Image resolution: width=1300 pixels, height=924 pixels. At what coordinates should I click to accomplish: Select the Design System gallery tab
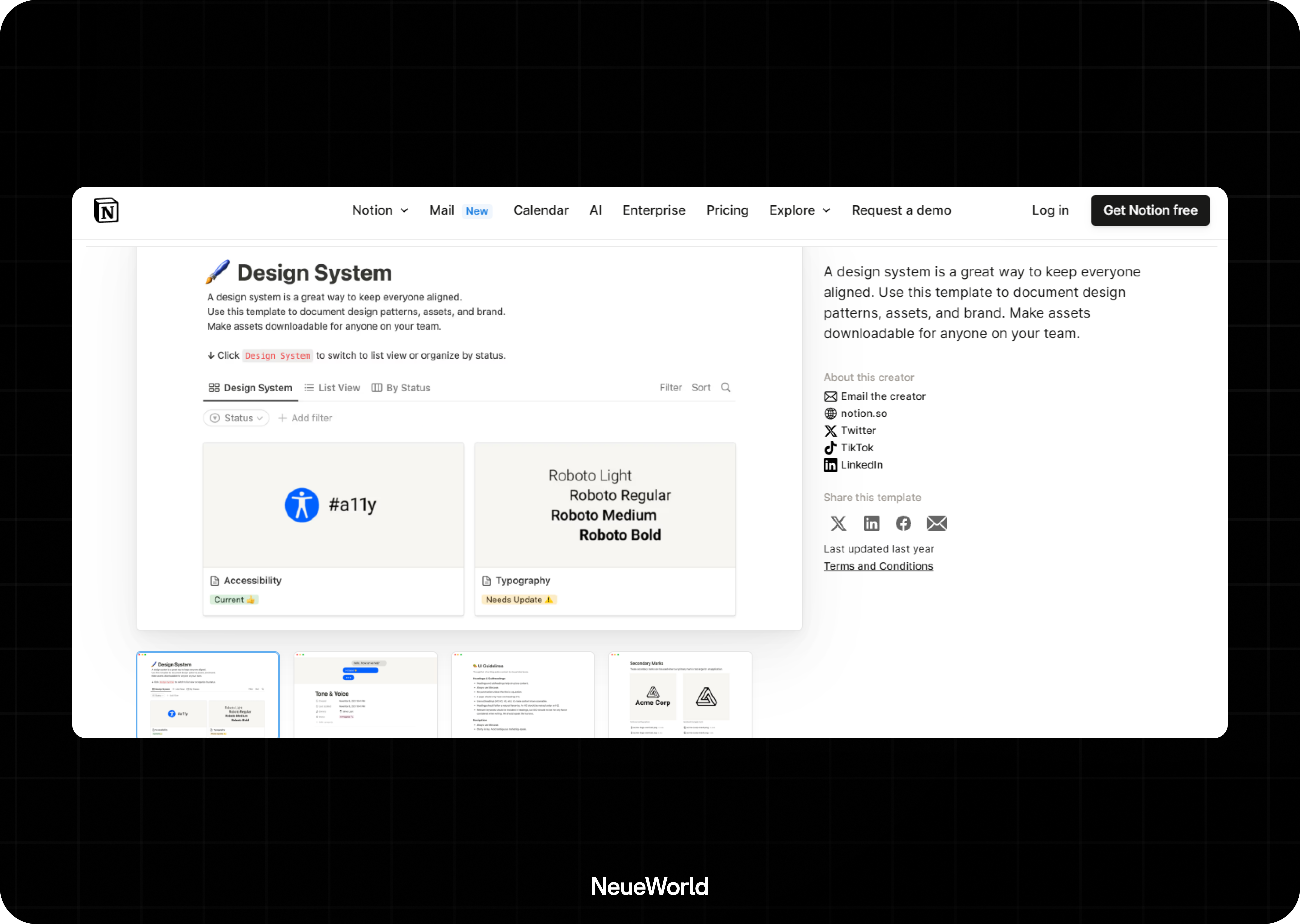point(251,388)
